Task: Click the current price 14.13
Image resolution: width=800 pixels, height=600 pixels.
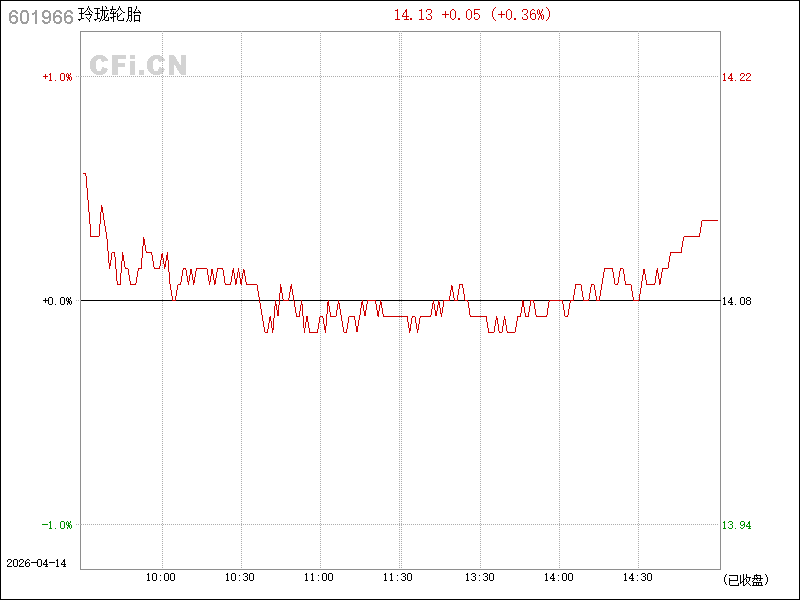Action: (413, 15)
